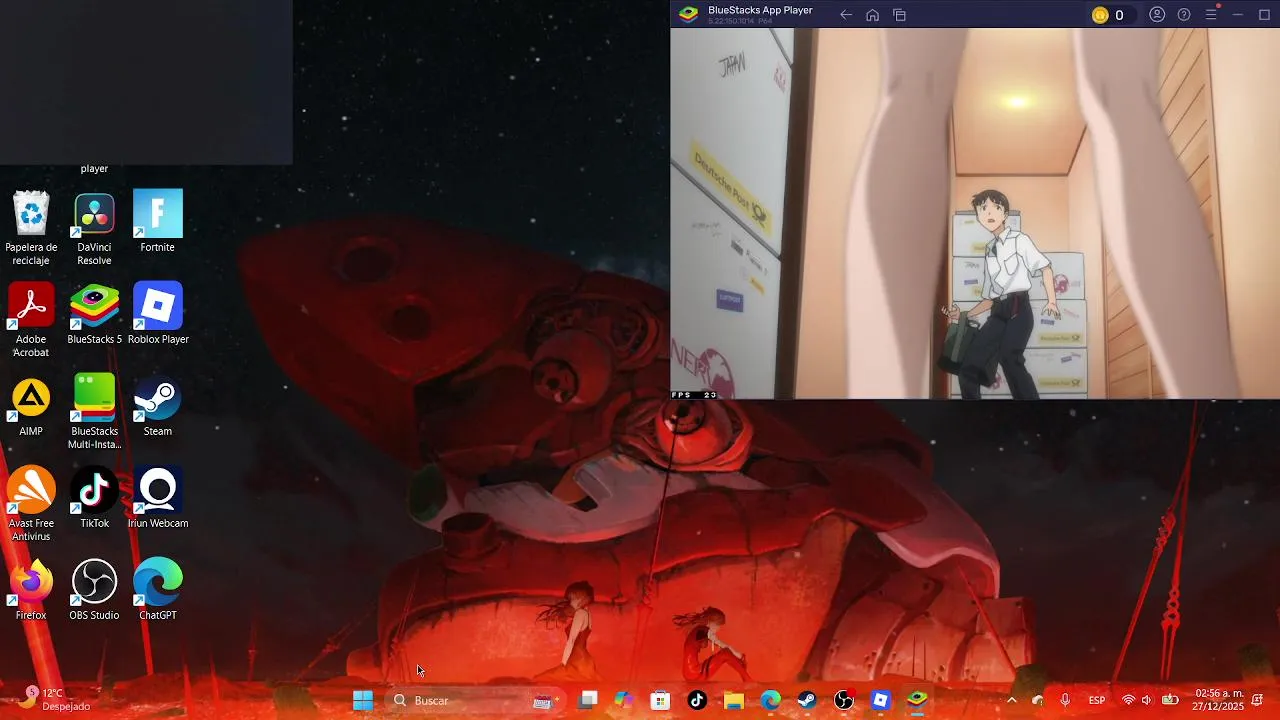The width and height of the screenshot is (1280, 720).
Task: Select Roblox Player desktop shortcut
Action: point(158,314)
